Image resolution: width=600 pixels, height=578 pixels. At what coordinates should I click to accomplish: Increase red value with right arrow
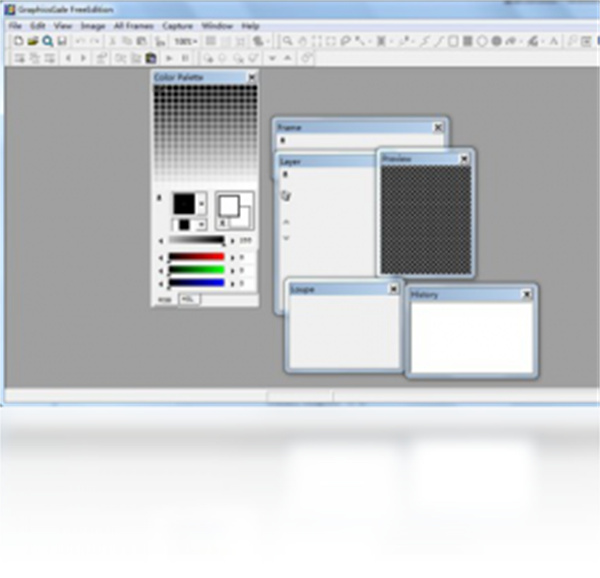pyautogui.click(x=232, y=258)
